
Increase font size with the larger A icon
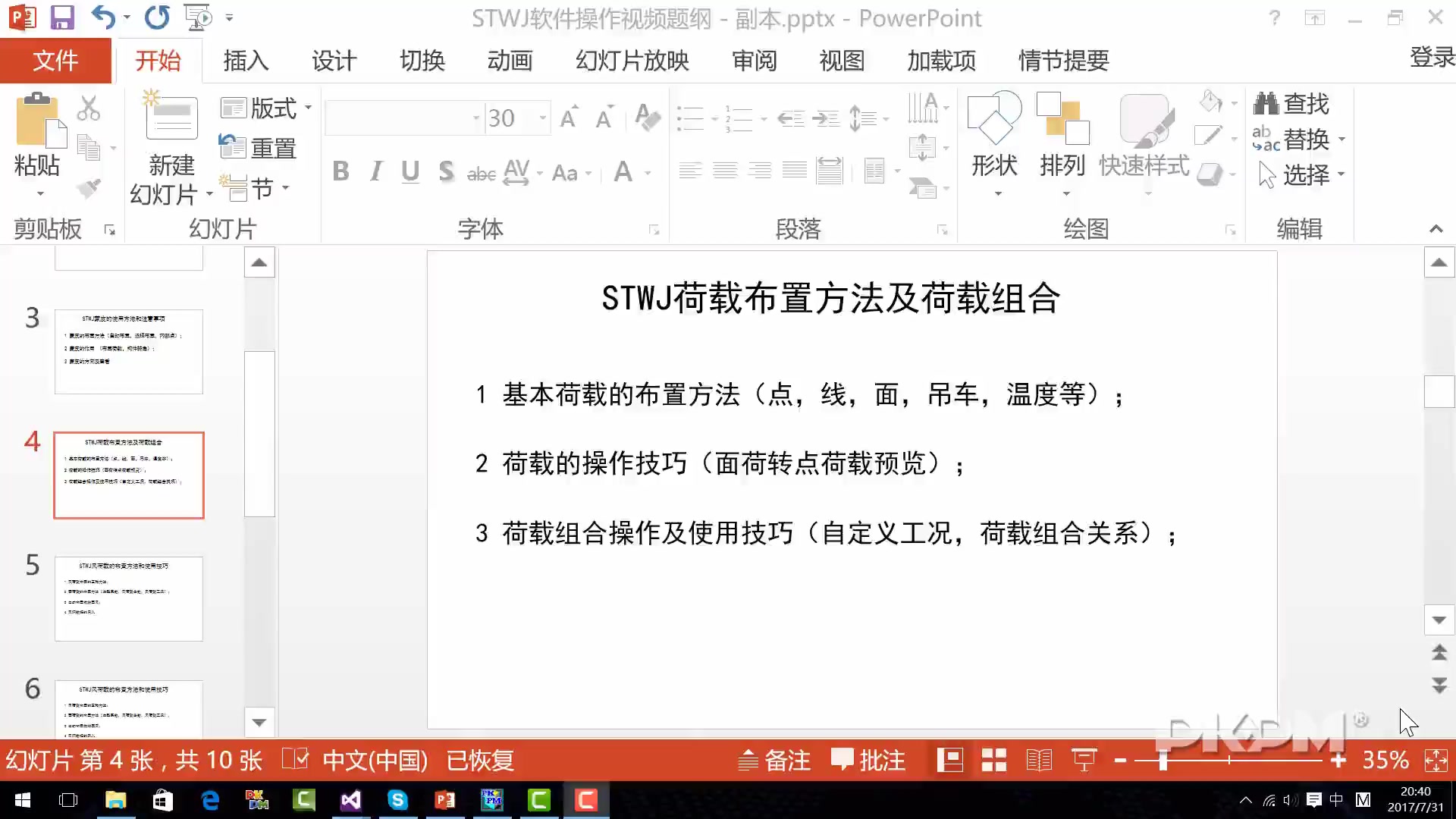[570, 117]
